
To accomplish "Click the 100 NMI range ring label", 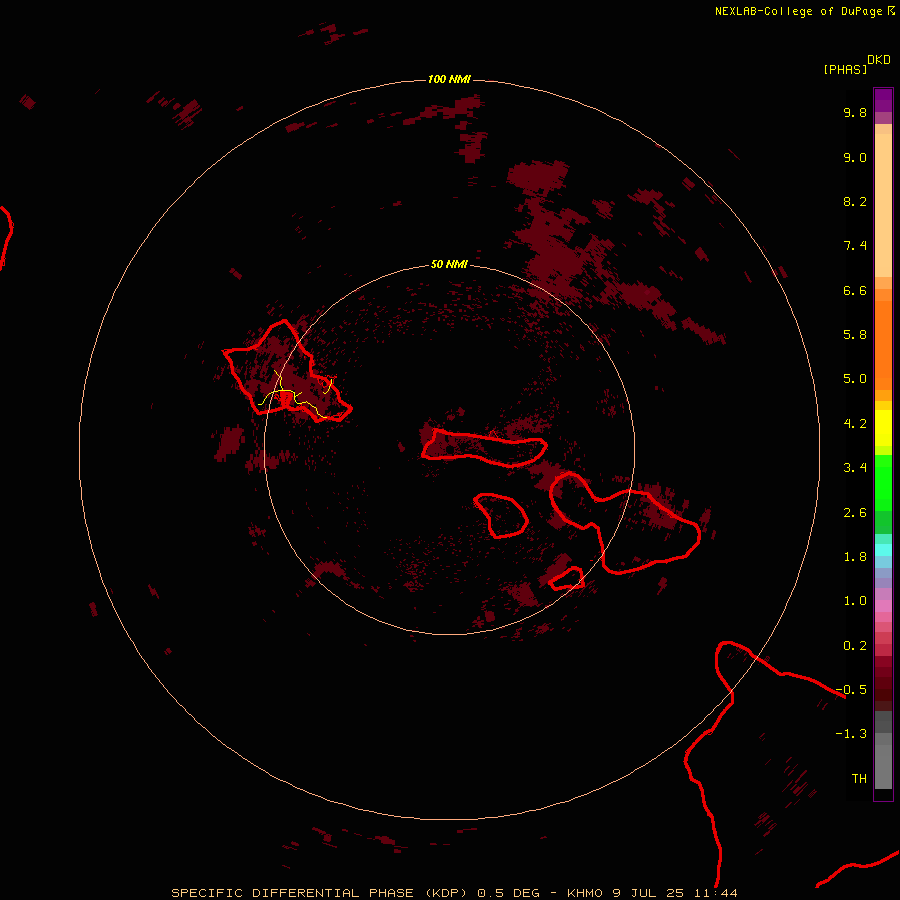I will point(449,79).
